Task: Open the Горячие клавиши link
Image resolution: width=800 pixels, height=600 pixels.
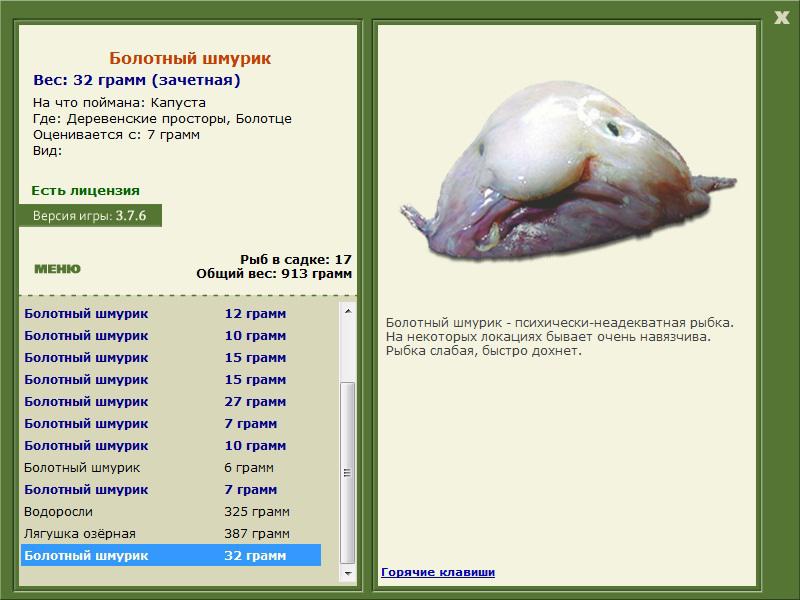Action: tap(438, 572)
